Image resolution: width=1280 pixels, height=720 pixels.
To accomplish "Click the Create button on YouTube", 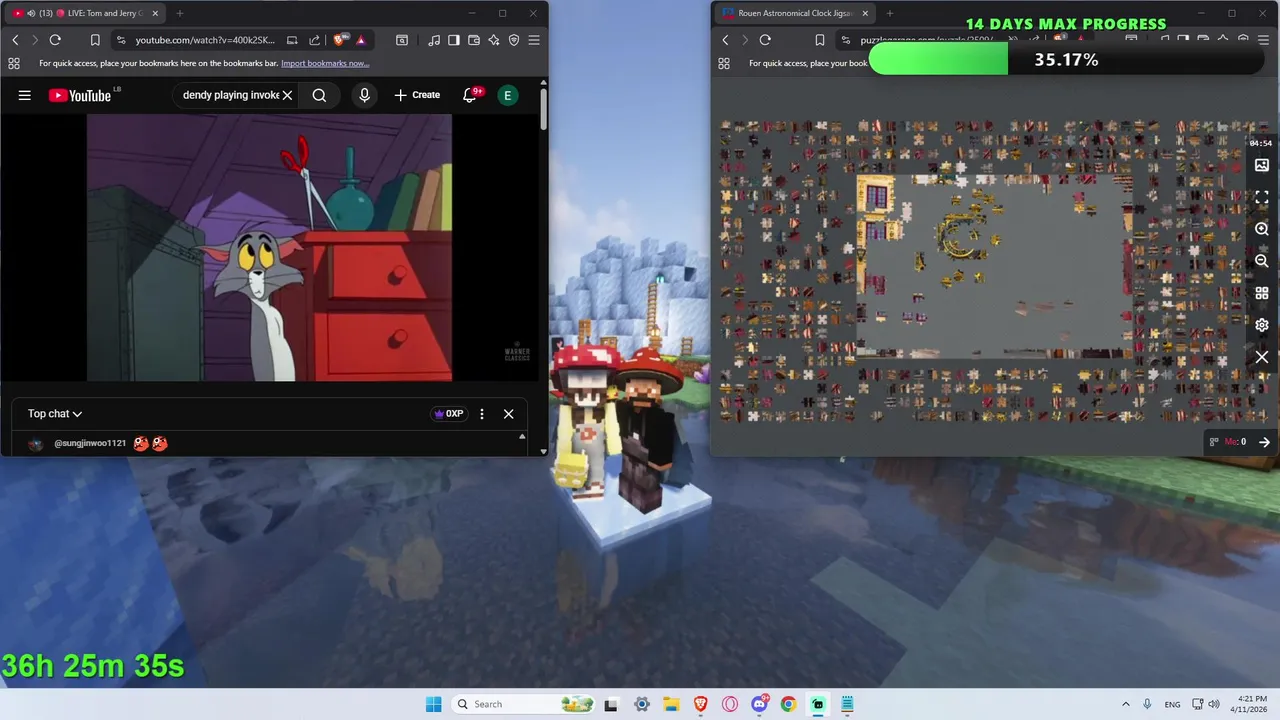I will click(x=417, y=95).
